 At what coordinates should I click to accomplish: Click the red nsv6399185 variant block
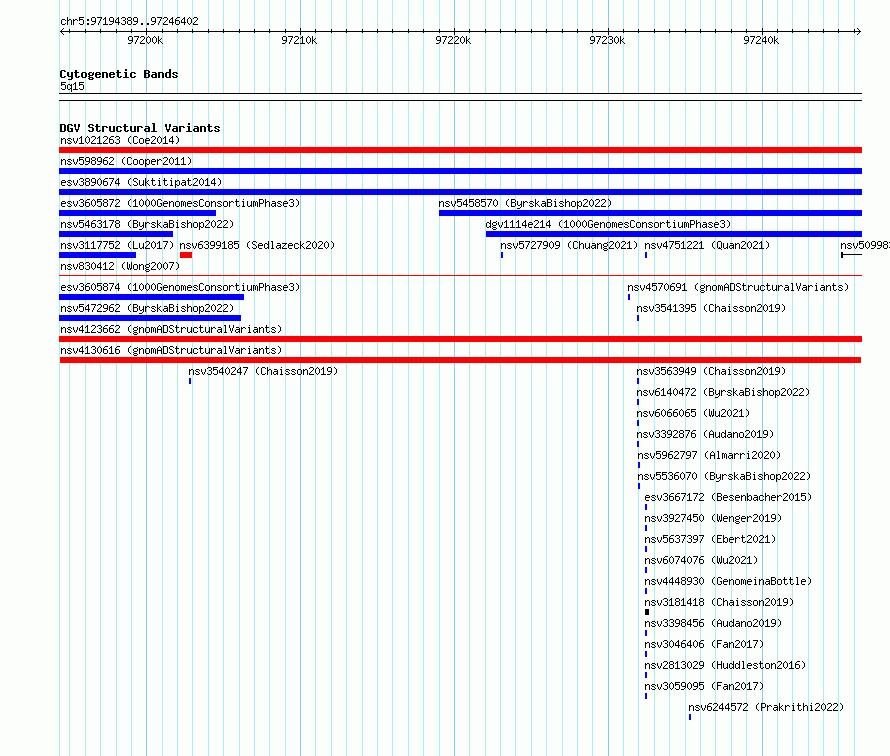[186, 255]
